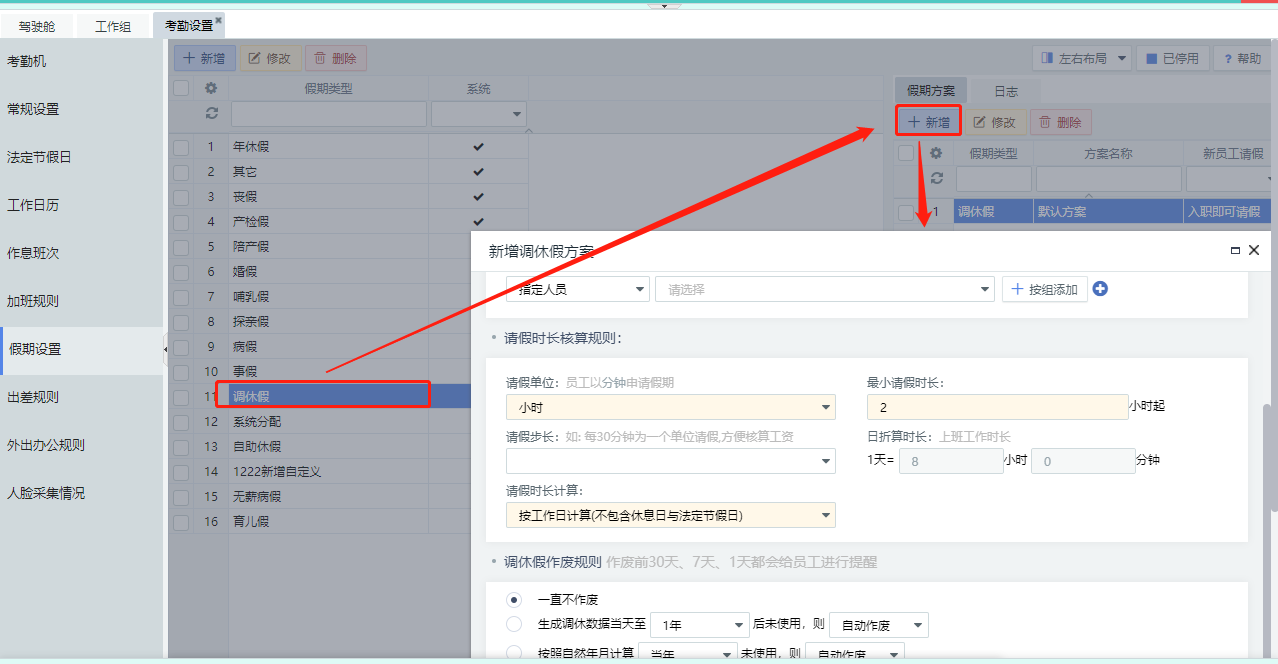Screen dimensions: 1278x664
Task: Open the 请假时长计算 dropdown
Action: [x=671, y=515]
